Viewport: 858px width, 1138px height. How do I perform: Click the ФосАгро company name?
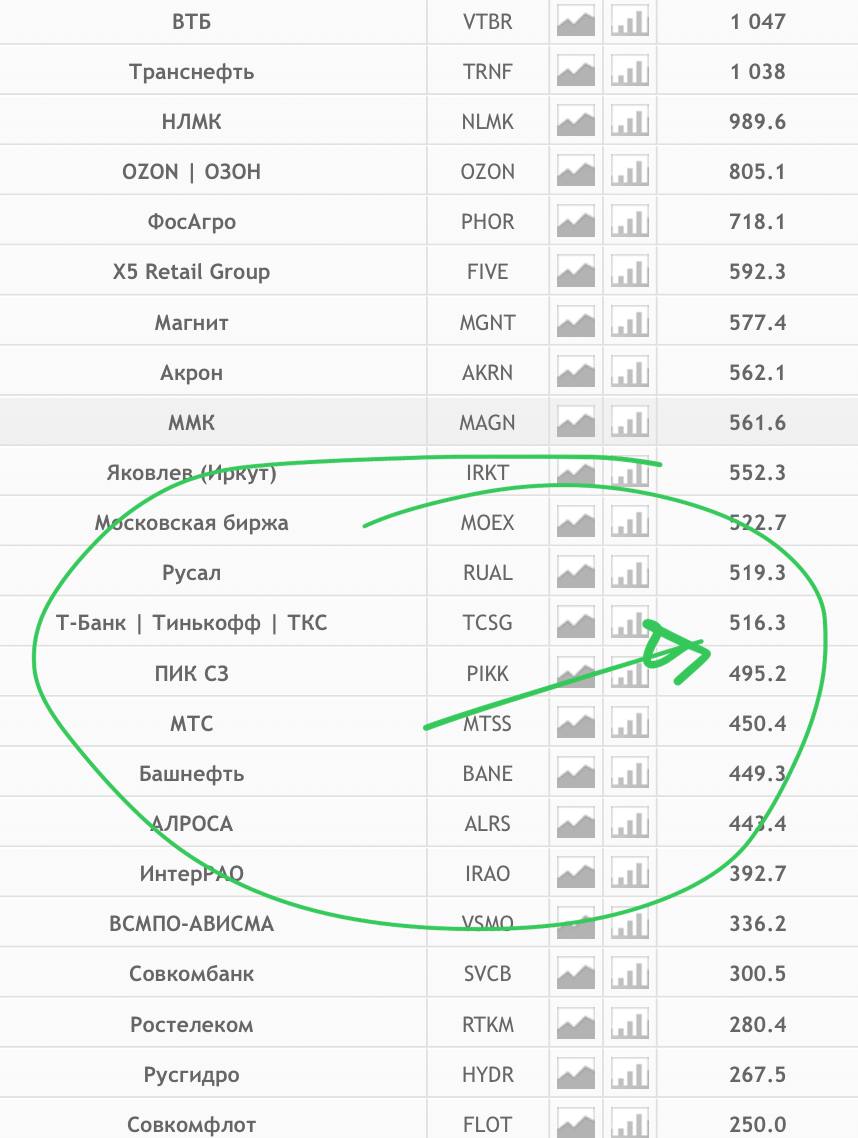click(x=192, y=222)
